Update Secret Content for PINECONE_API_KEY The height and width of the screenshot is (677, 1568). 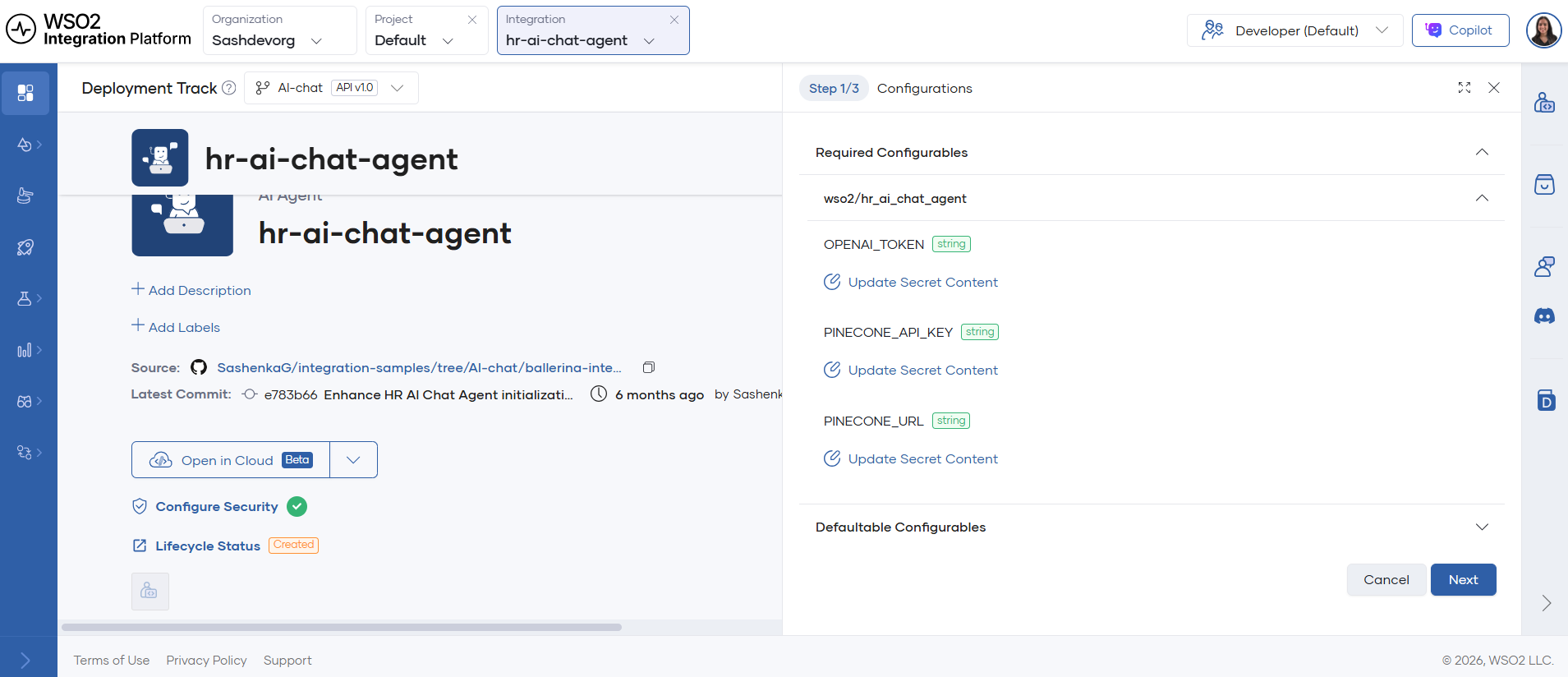coord(911,370)
